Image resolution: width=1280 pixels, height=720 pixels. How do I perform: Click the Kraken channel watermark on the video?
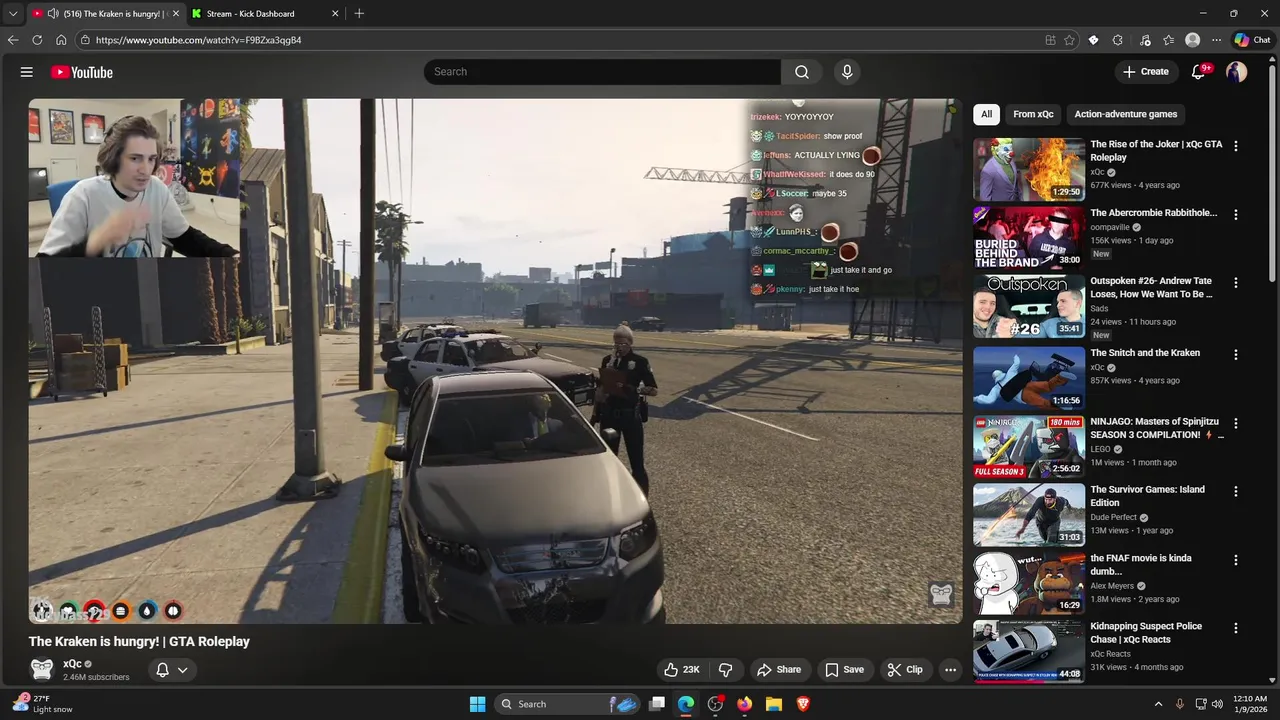(x=941, y=594)
